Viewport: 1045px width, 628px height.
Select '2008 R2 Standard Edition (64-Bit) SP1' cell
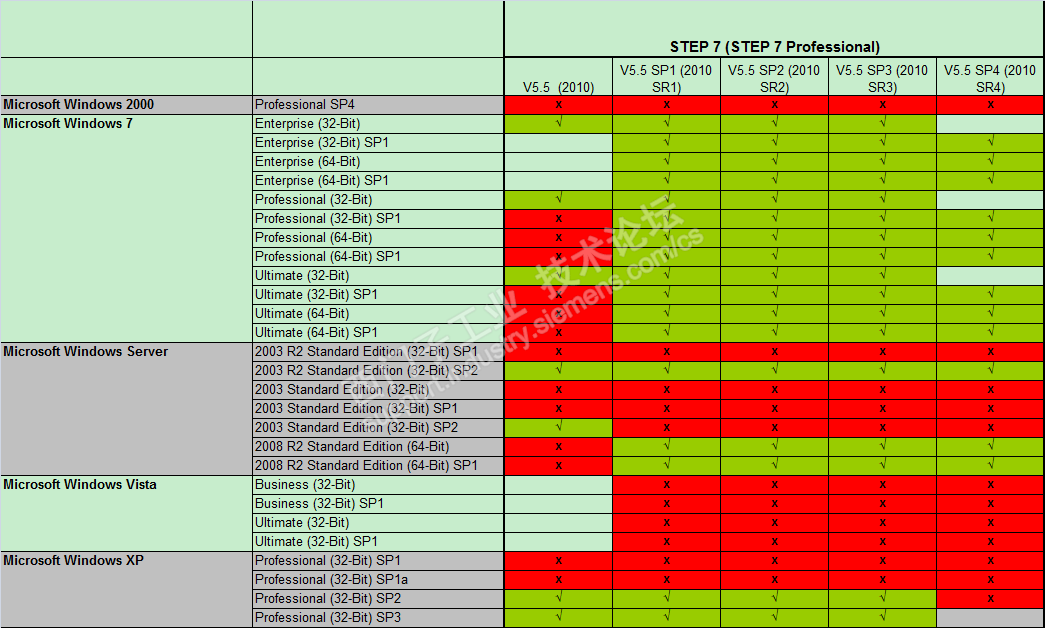(x=379, y=466)
